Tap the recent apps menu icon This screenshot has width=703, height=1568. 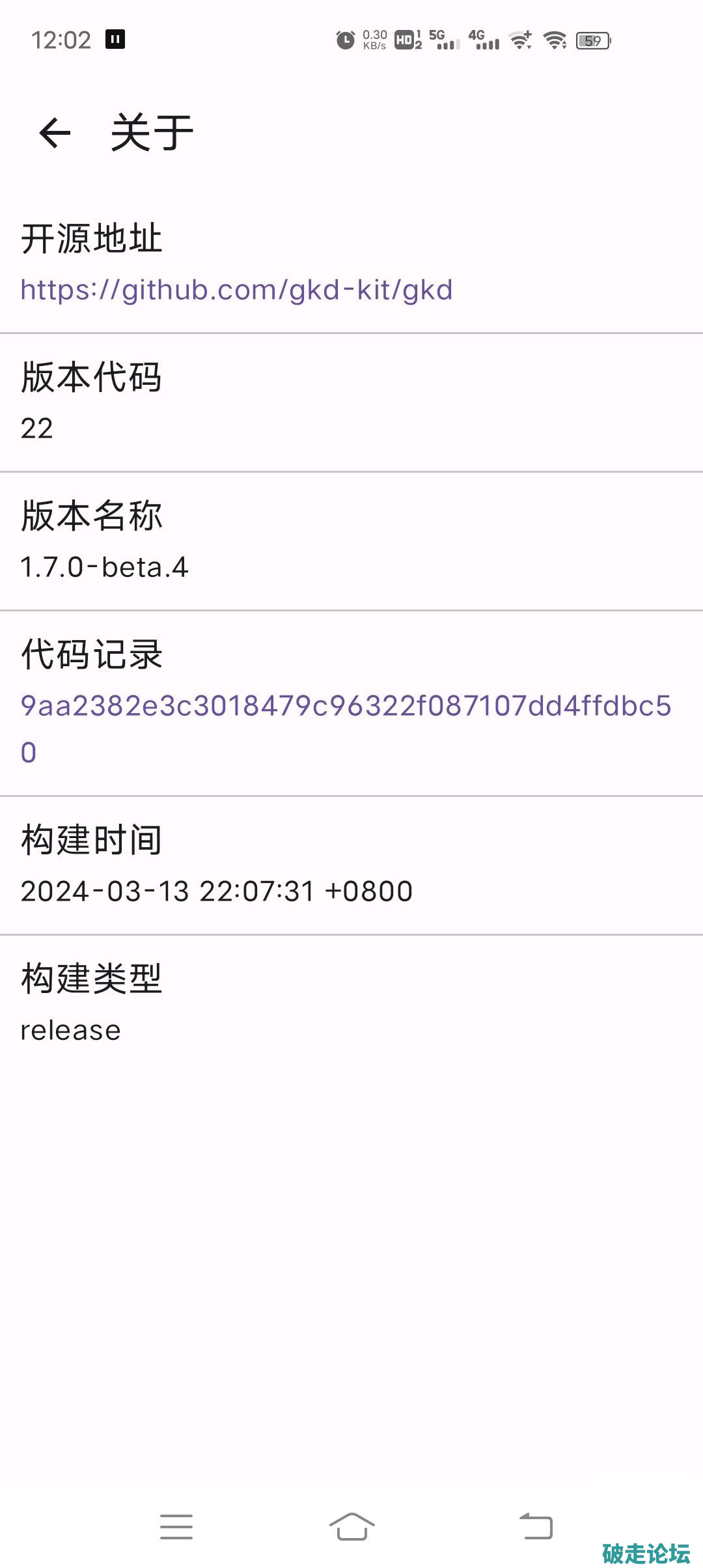[176, 1526]
